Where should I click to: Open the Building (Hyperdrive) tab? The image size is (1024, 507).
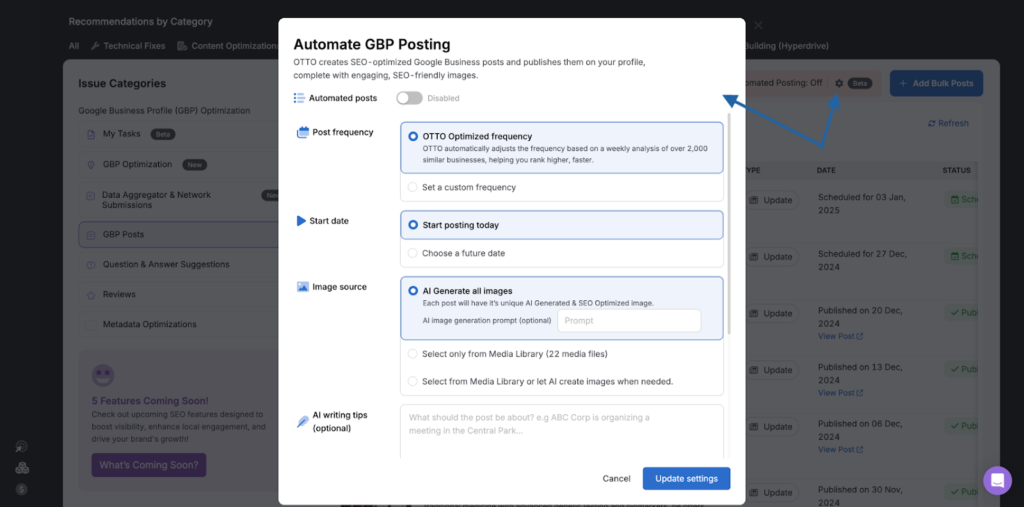(x=787, y=46)
